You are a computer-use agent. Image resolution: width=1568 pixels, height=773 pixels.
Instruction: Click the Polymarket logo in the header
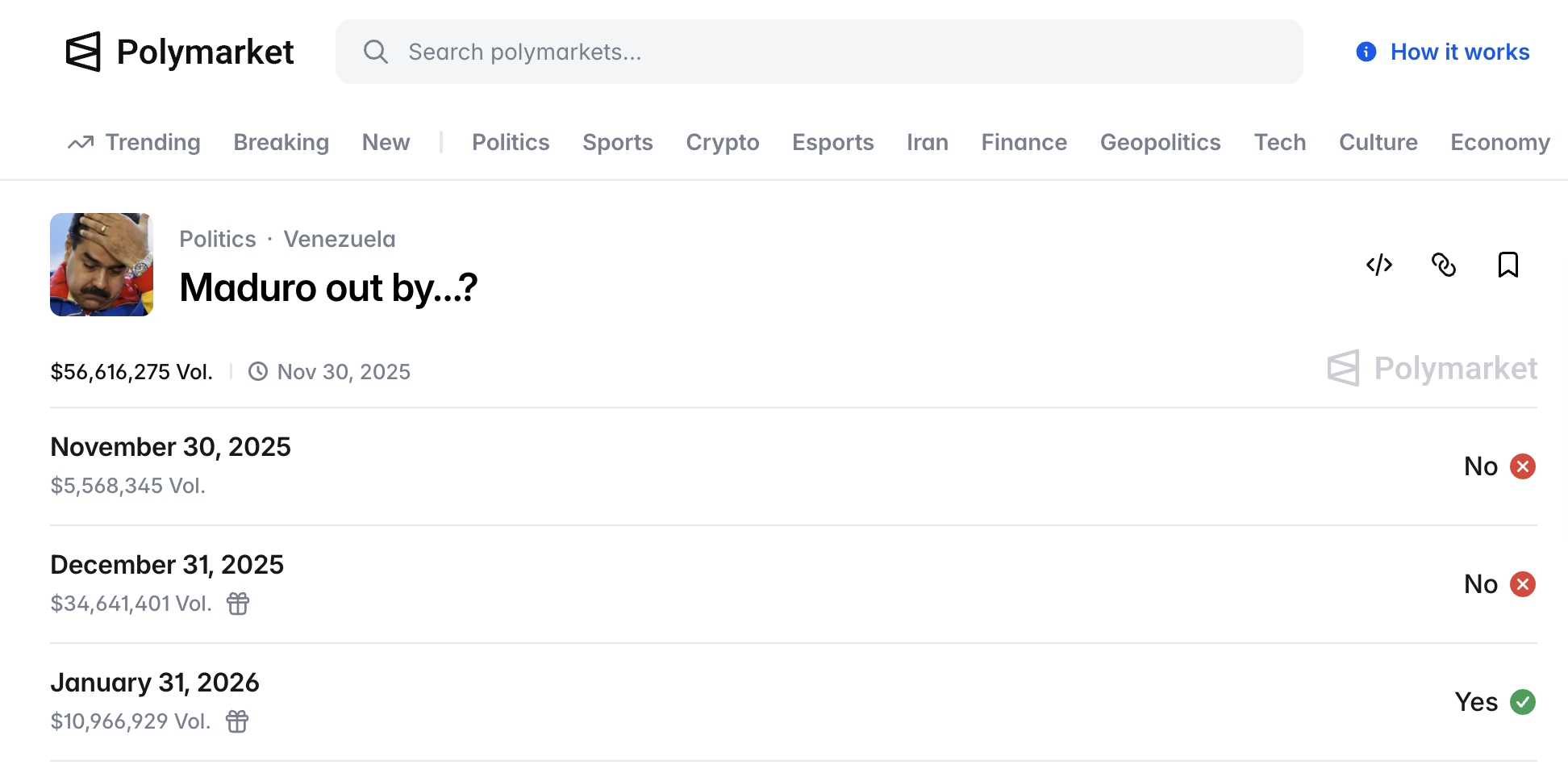179,52
